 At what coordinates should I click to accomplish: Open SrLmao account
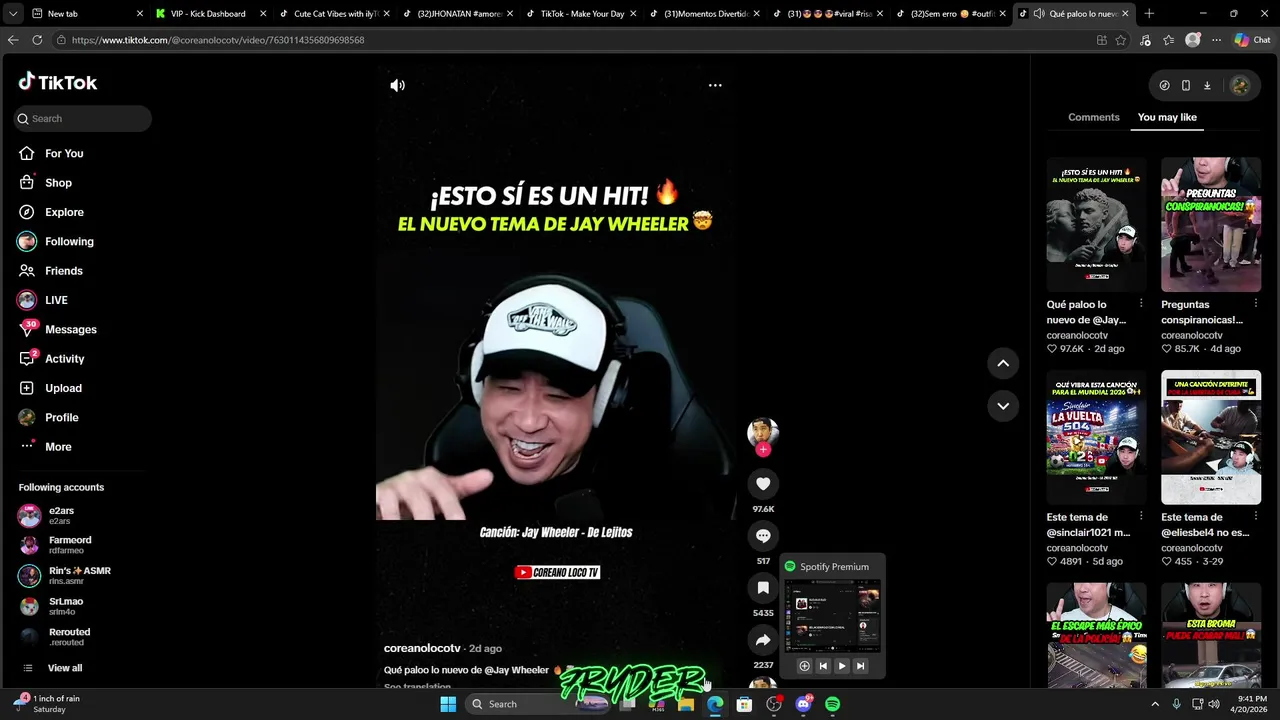click(x=66, y=606)
